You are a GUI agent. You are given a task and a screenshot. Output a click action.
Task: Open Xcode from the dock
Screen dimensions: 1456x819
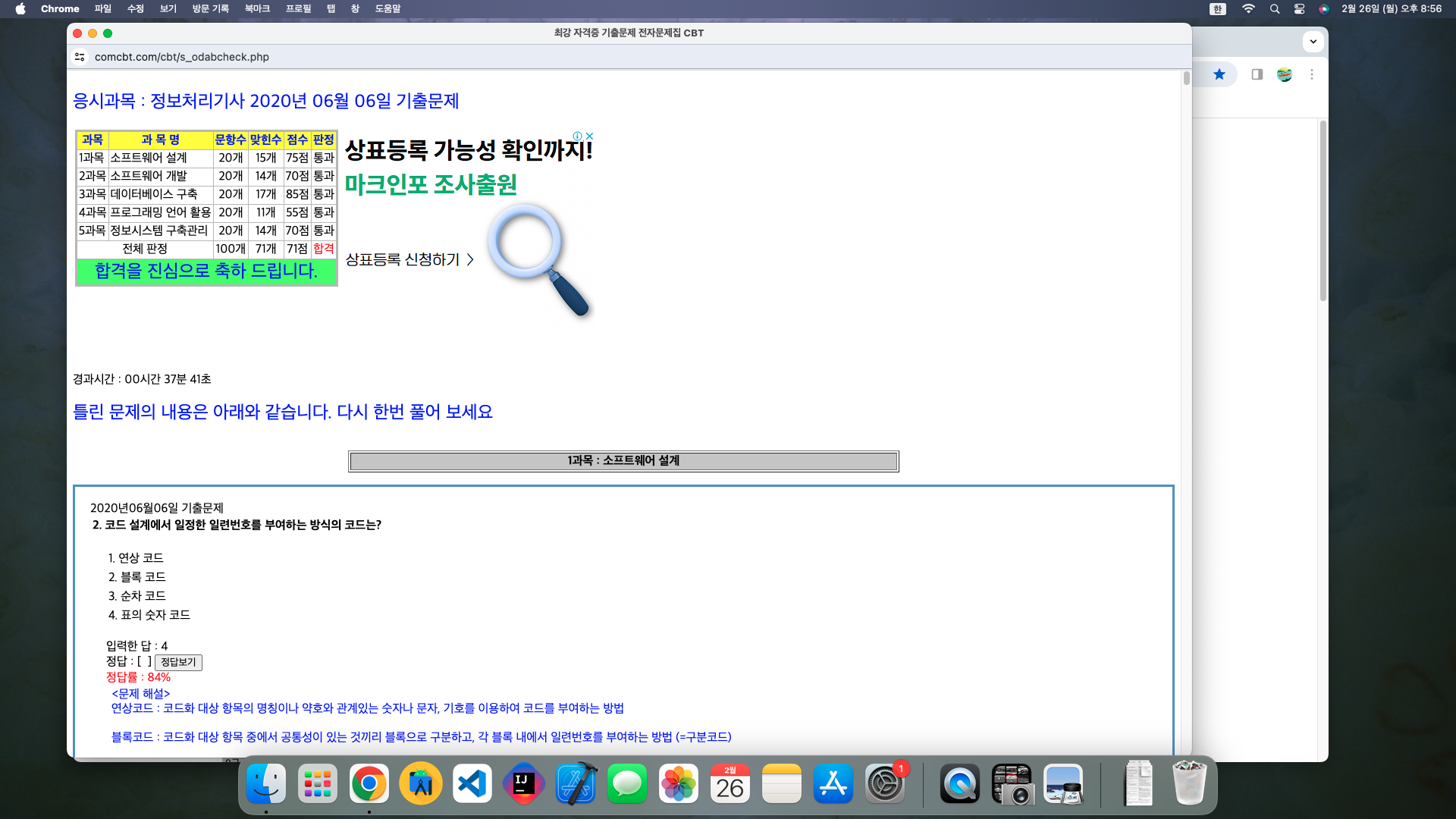576,784
